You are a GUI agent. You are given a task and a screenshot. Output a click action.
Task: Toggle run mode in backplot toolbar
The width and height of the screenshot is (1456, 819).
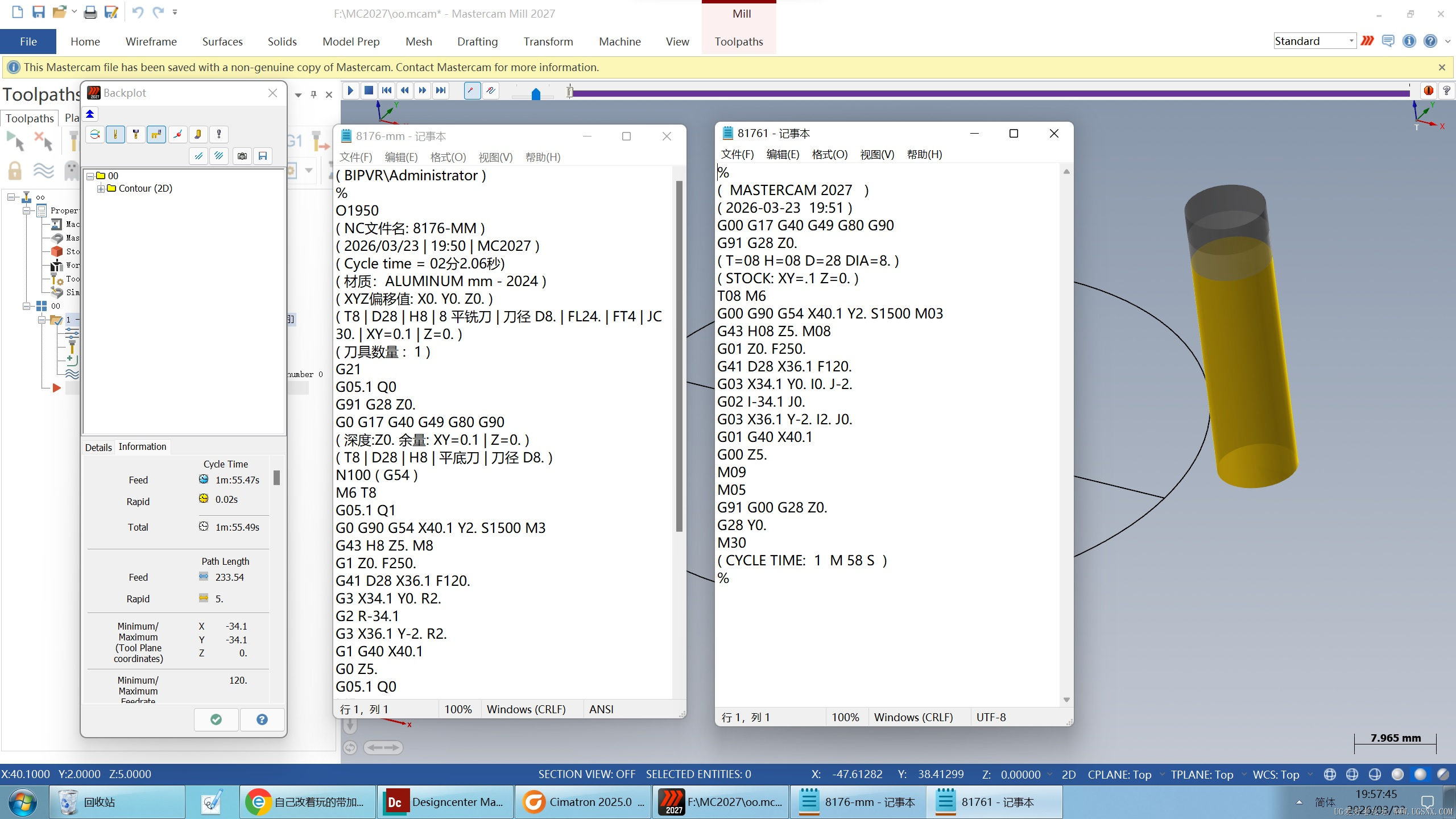pos(491,90)
